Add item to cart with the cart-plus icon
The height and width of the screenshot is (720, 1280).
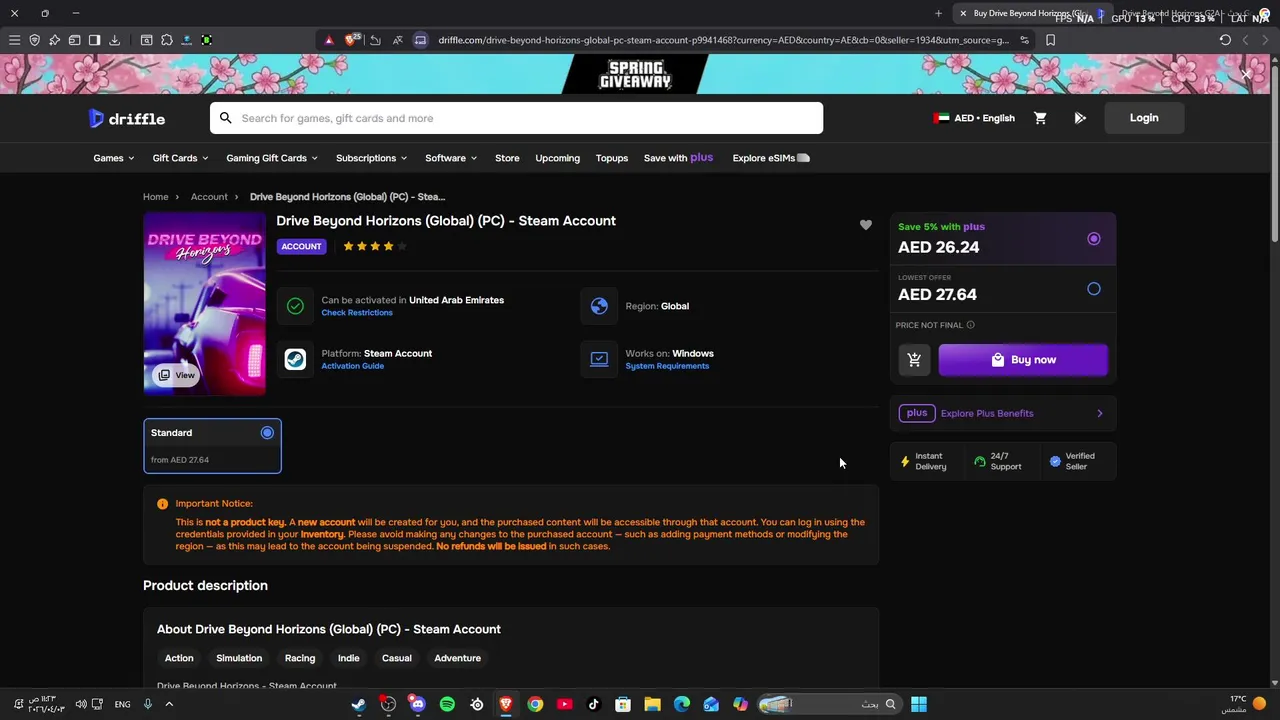point(914,360)
